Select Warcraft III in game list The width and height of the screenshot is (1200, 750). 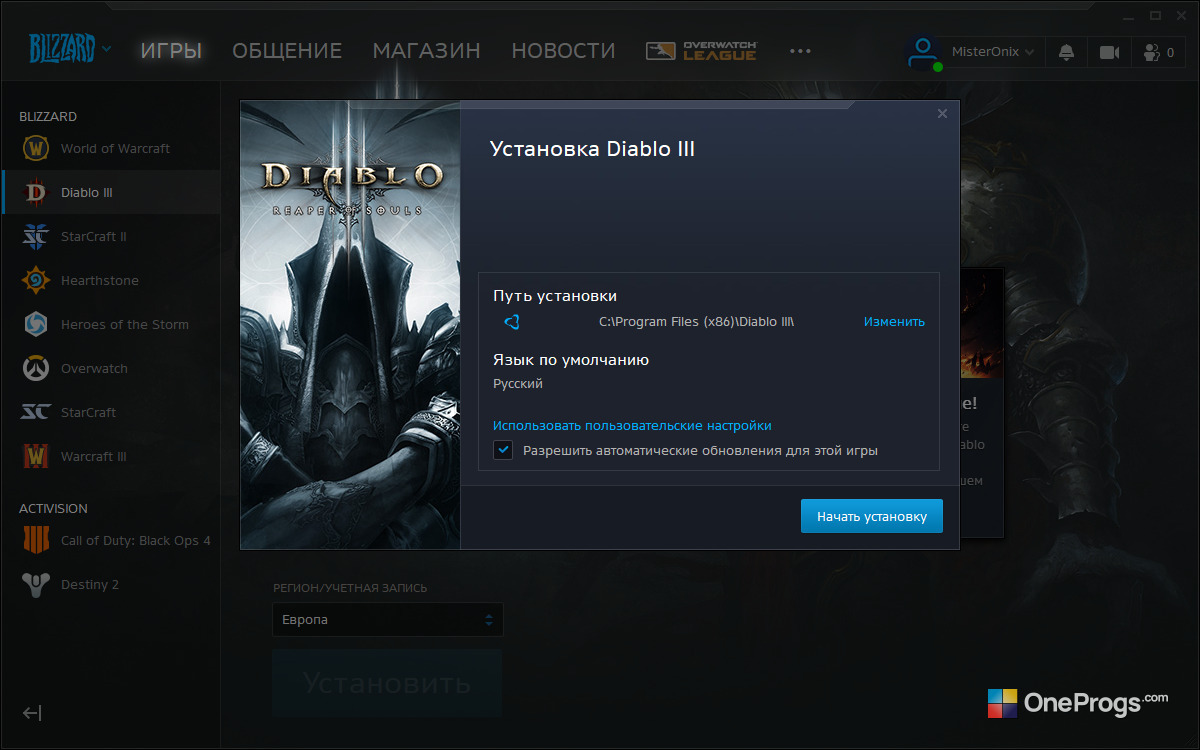coord(110,456)
